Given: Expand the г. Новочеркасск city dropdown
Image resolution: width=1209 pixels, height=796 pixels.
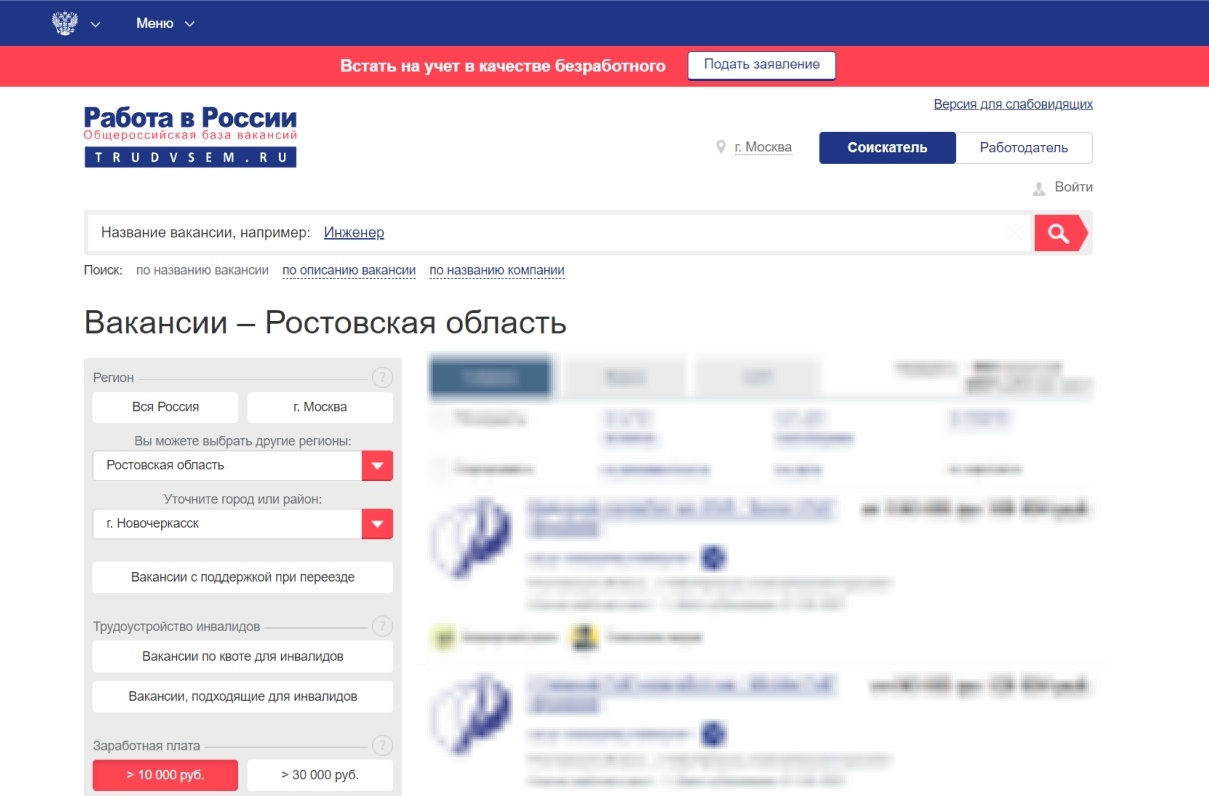Looking at the screenshot, I should pyautogui.click(x=377, y=524).
